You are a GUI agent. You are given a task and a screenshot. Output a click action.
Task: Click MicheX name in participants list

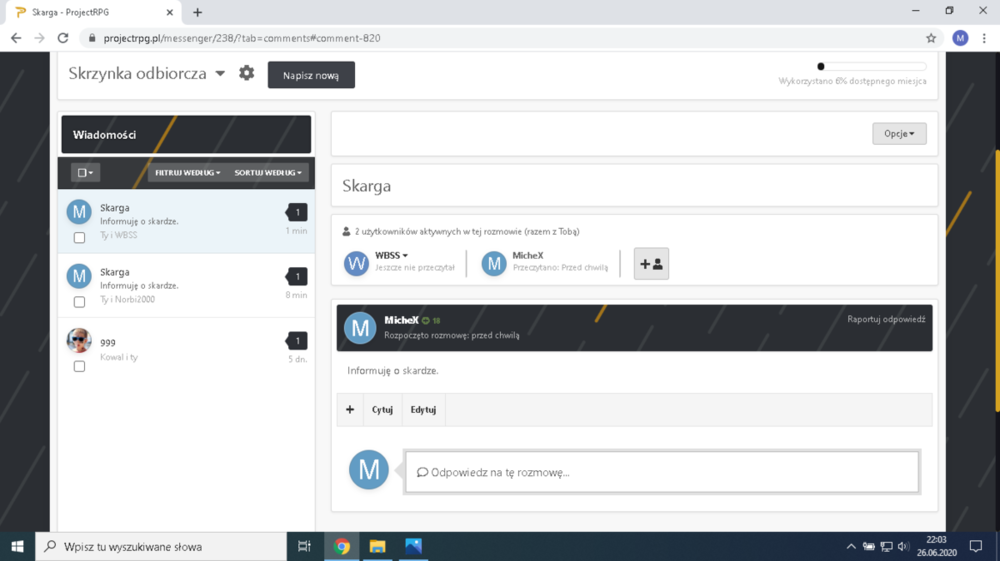click(x=527, y=255)
